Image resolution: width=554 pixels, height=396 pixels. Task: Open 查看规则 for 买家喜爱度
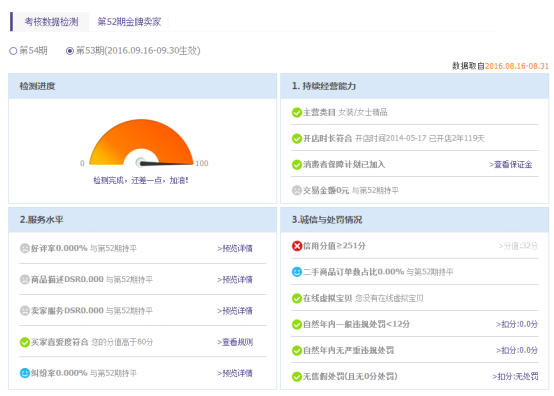click(x=235, y=342)
